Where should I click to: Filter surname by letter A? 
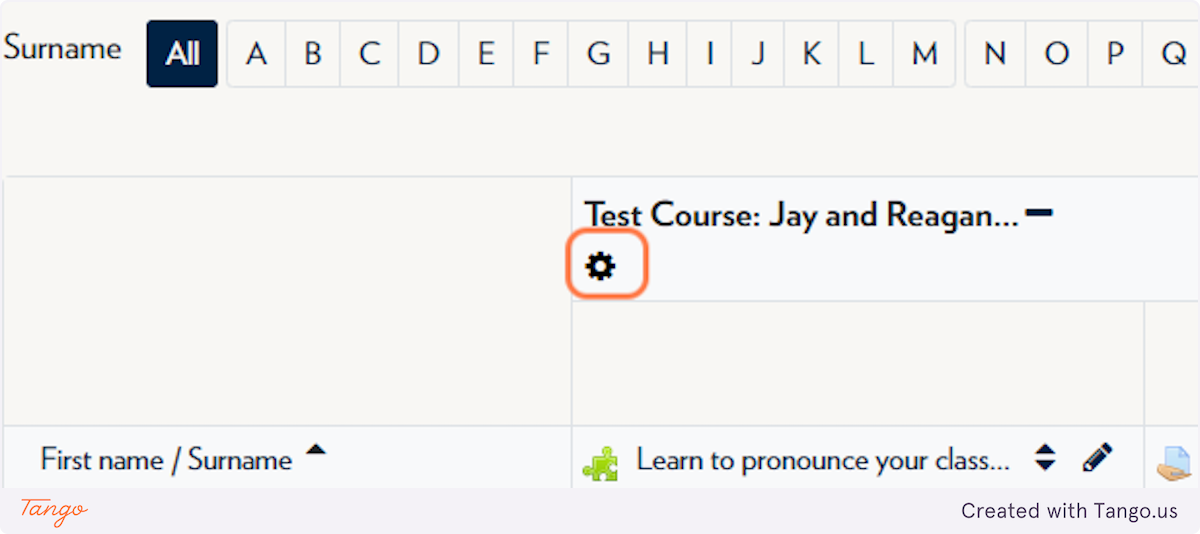(257, 54)
